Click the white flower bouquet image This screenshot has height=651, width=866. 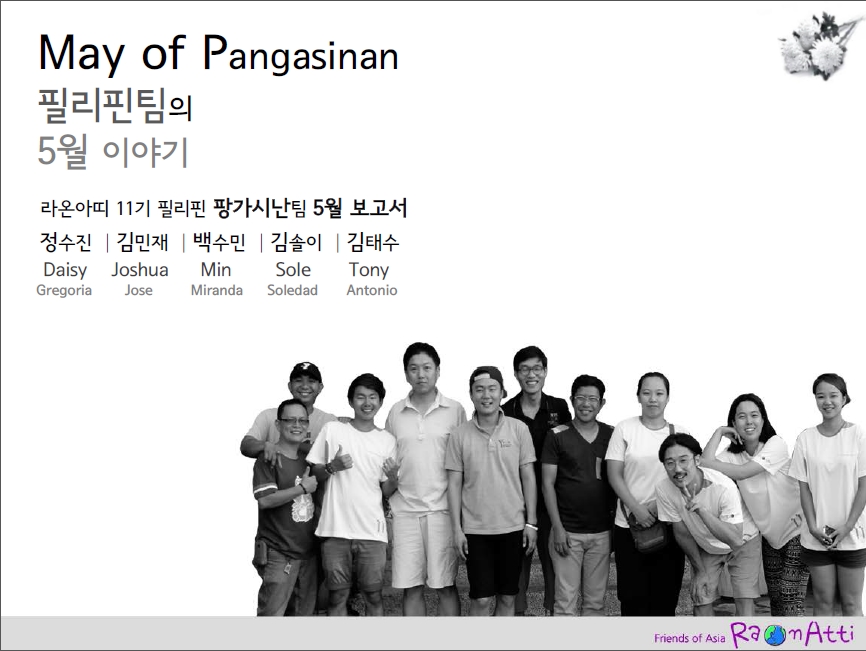point(821,44)
